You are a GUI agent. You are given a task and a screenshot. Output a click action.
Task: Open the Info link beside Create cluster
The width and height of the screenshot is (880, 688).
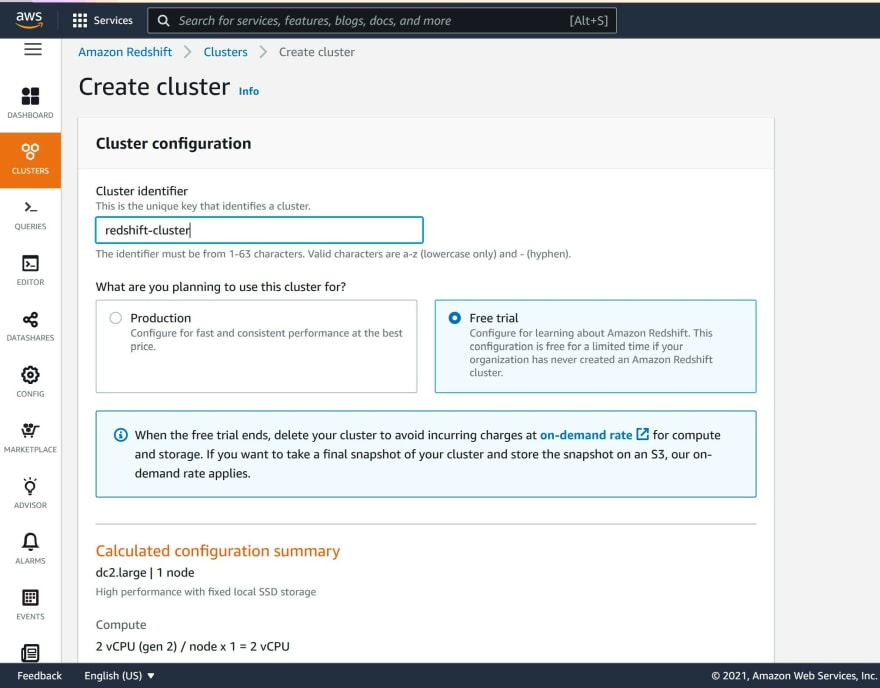coord(249,91)
